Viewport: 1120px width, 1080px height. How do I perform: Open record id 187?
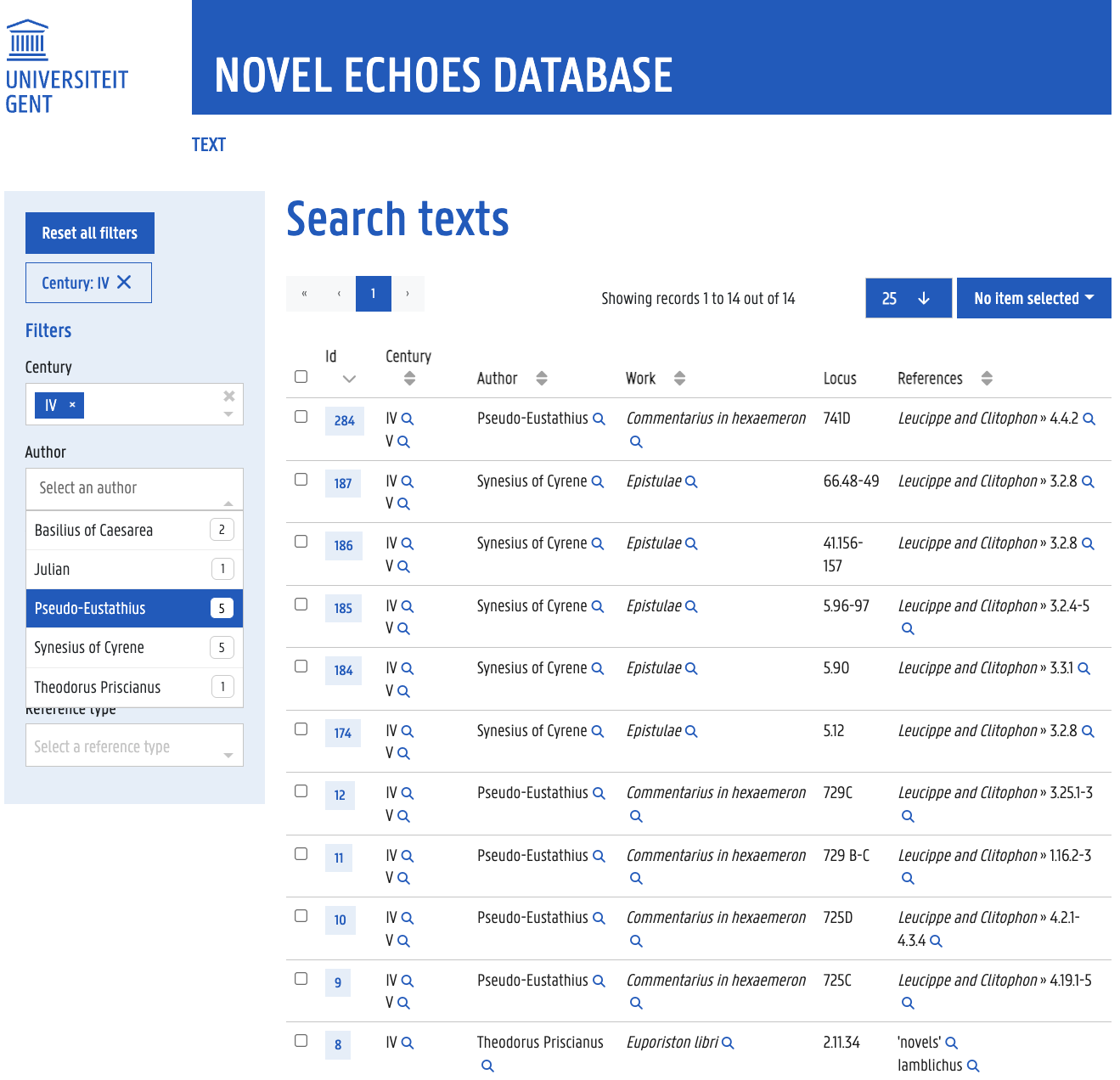coord(343,483)
